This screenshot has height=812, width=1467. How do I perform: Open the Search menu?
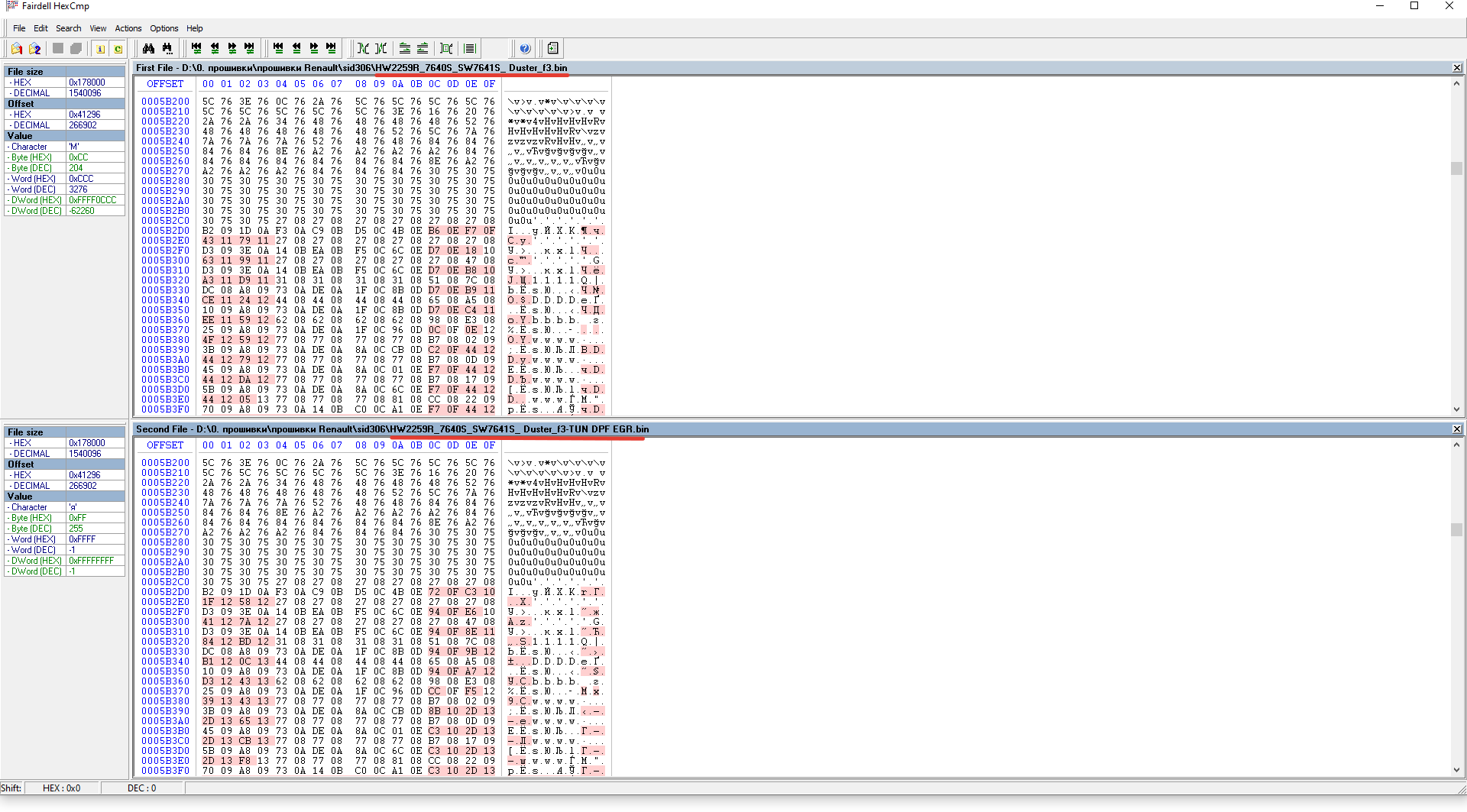(69, 28)
